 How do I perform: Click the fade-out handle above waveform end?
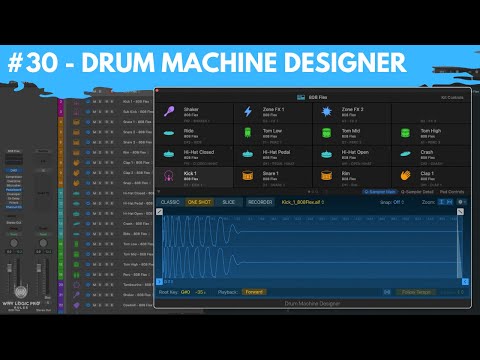point(460,212)
